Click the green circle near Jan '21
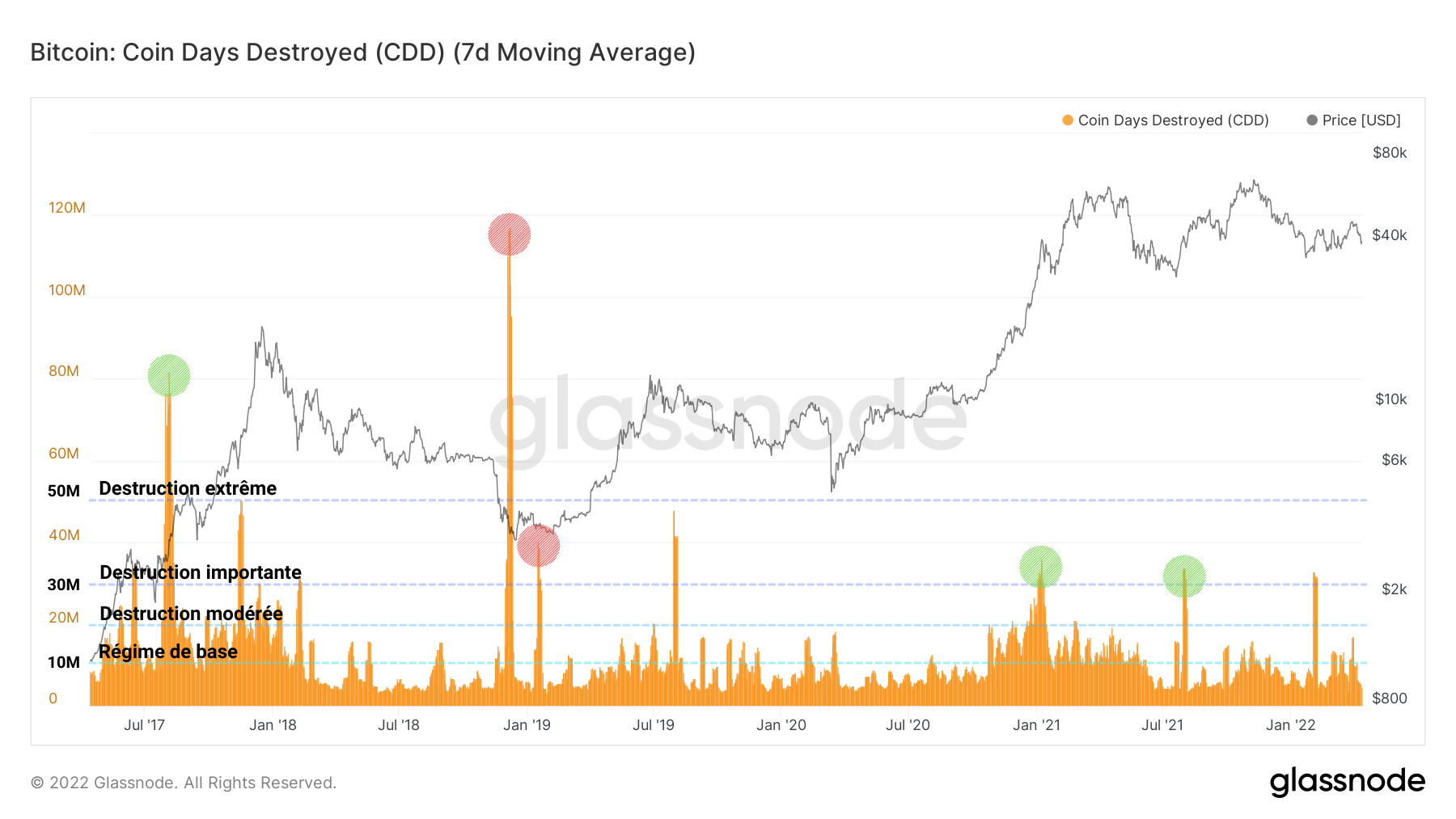This screenshot has height=819, width=1456. pyautogui.click(x=1040, y=566)
